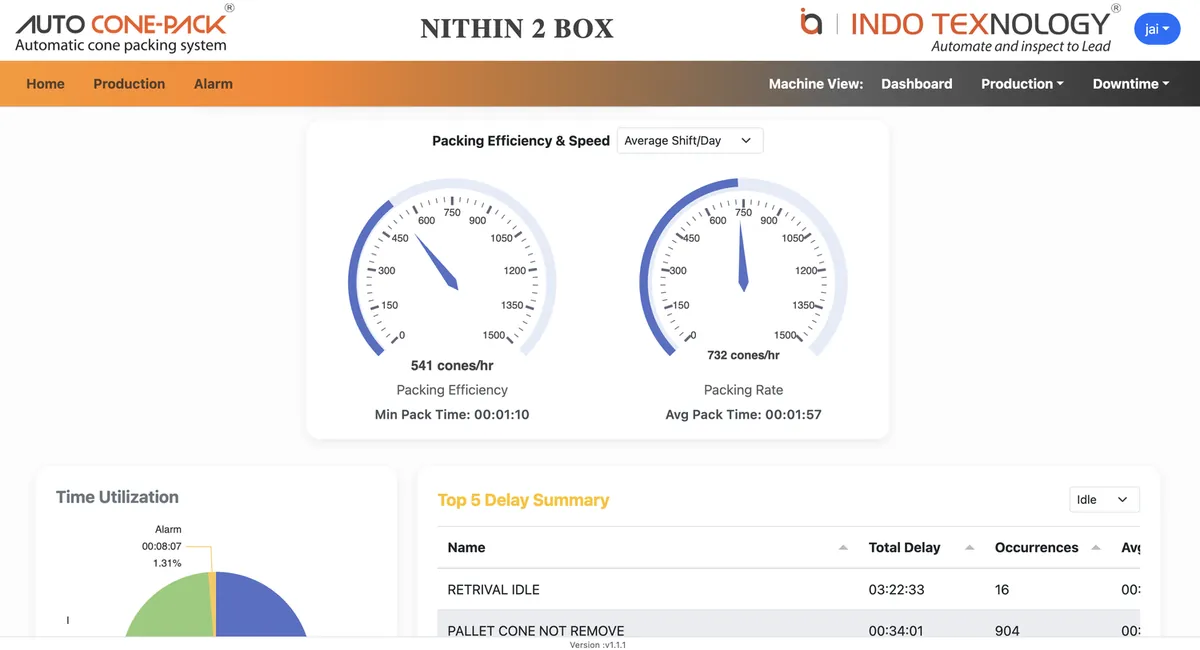Sort by Occurrences column arrow
Viewport: 1200px width, 650px height.
pyautogui.click(x=1096, y=548)
